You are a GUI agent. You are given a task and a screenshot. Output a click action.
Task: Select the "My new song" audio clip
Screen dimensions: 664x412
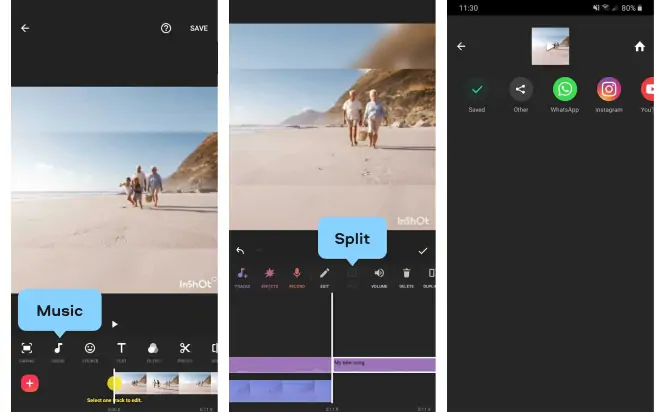pos(384,365)
